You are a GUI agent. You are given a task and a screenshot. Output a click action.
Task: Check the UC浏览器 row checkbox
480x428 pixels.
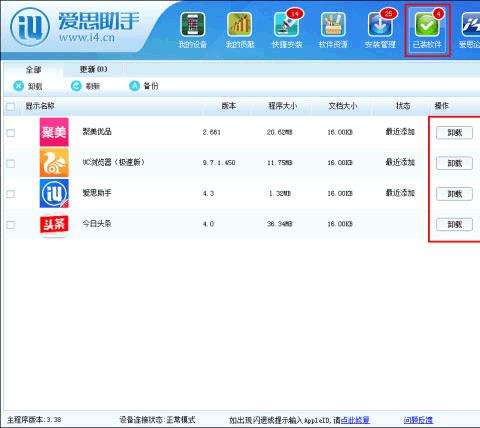(11, 164)
